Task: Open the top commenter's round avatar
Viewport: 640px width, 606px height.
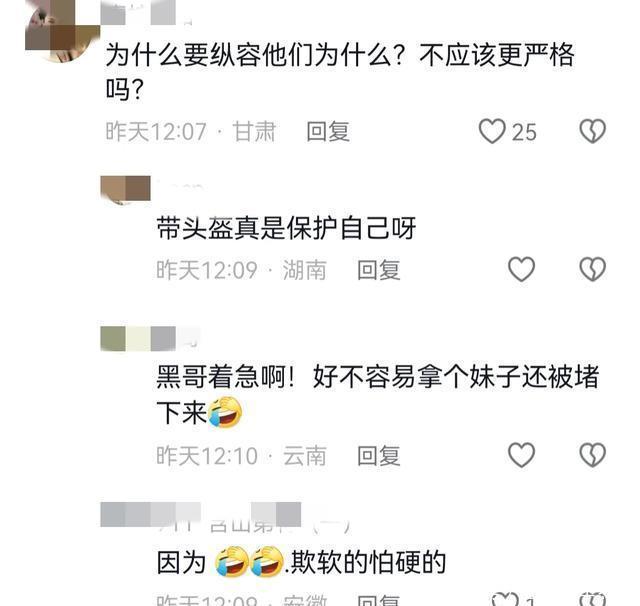Action: (x=62, y=31)
